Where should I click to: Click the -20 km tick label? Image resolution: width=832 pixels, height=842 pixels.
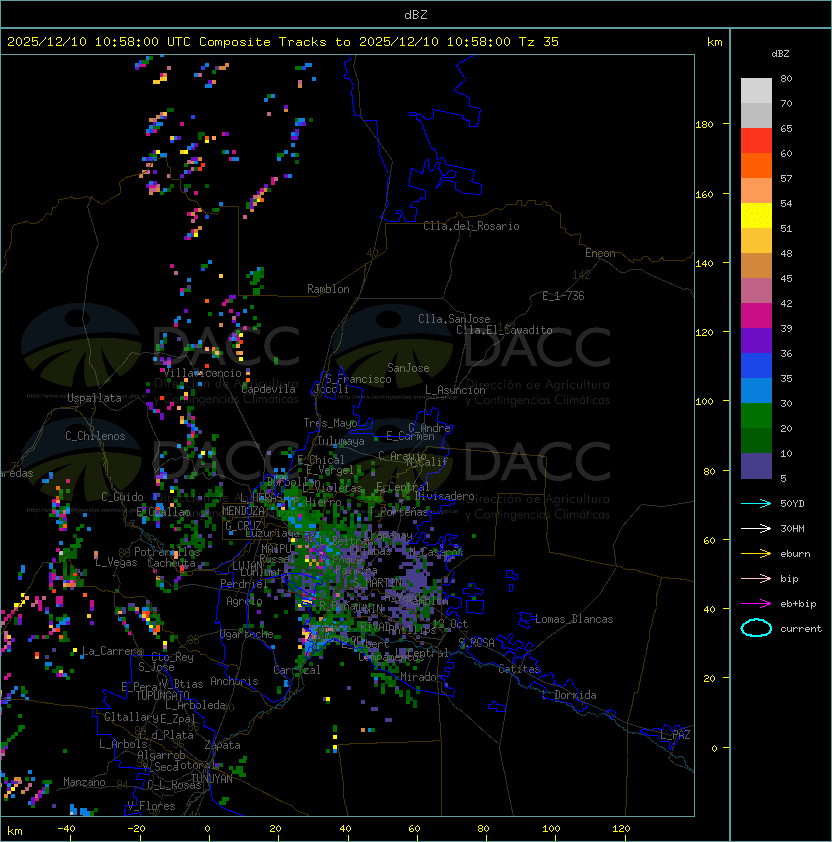(136, 829)
